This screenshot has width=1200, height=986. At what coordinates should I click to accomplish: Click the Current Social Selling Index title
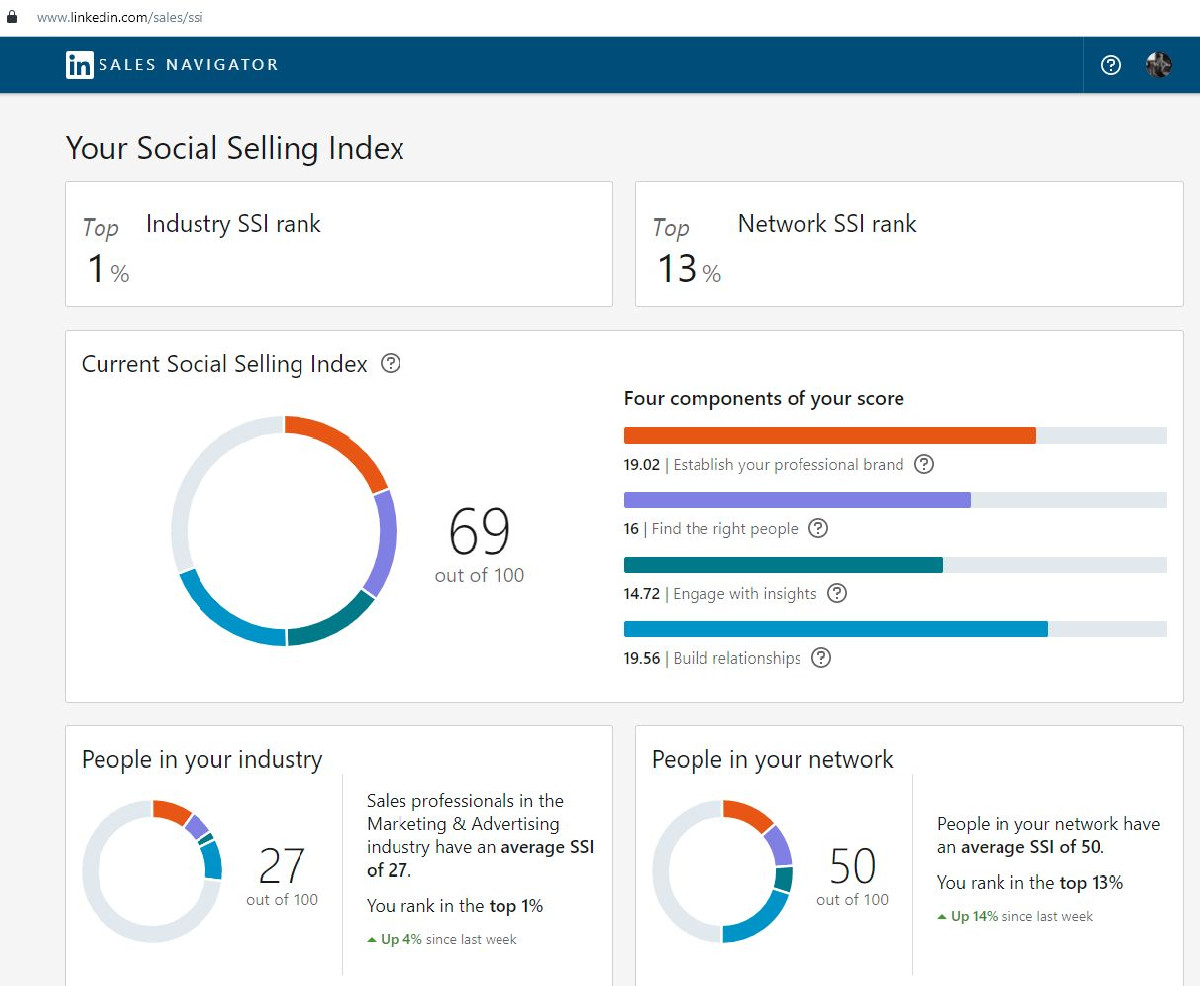click(225, 364)
